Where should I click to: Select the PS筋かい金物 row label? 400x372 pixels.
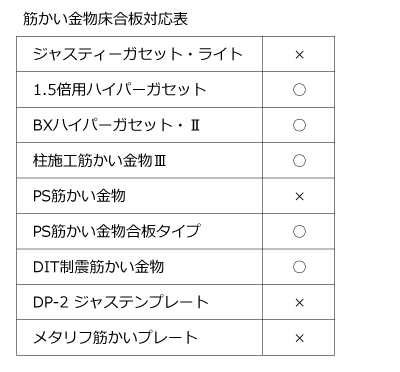79,196
